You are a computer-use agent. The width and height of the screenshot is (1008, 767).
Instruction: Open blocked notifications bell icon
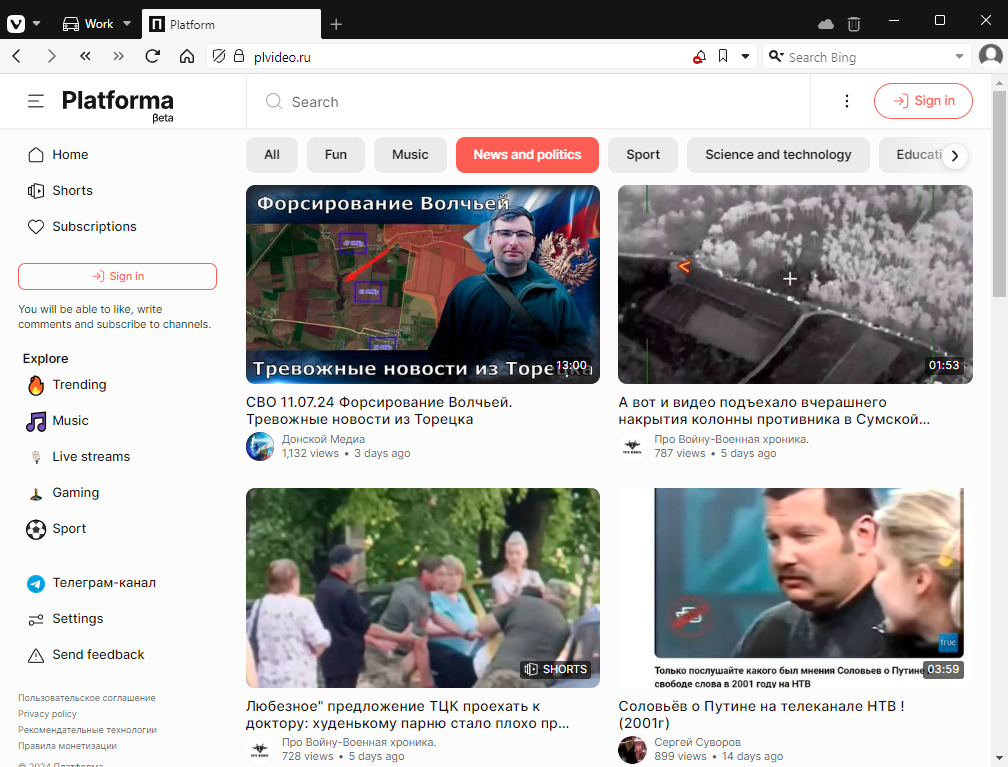(699, 57)
